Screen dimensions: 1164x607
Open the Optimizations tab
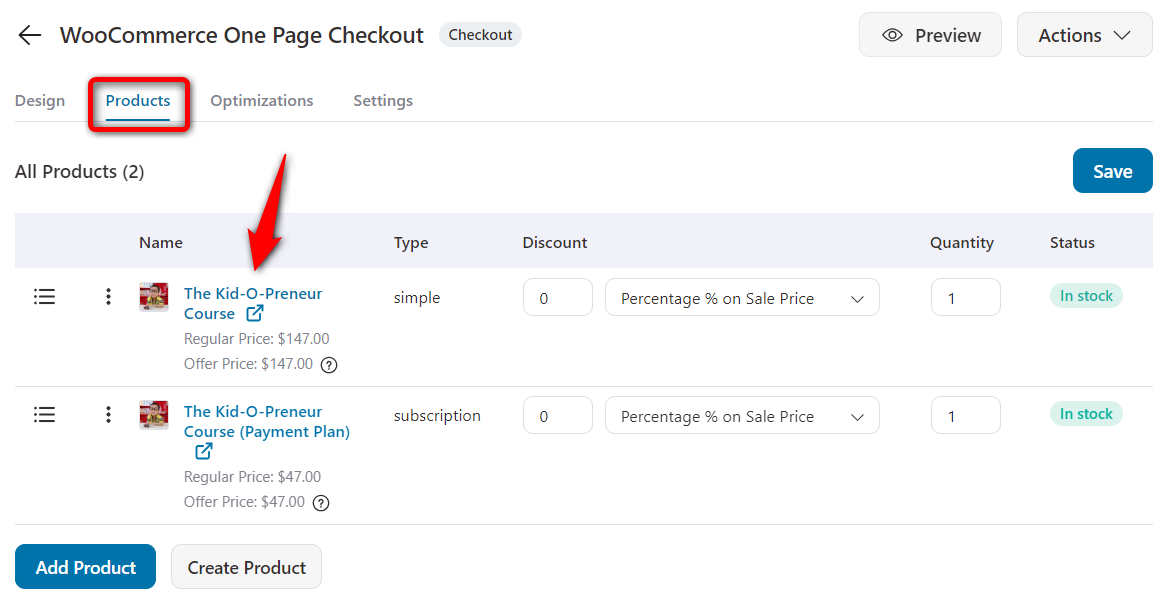261,100
